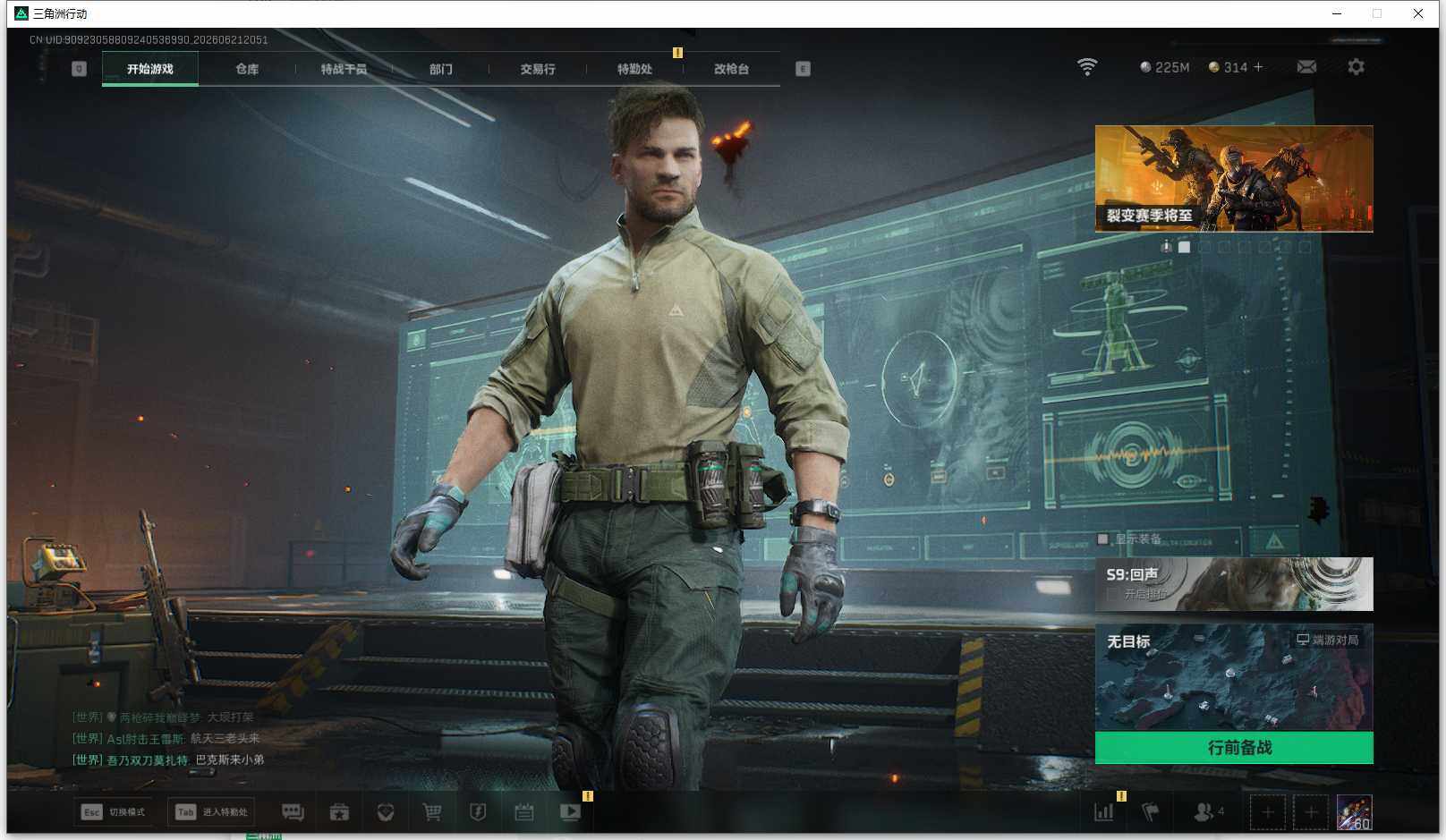
Task: Open the 交易行 tab
Action: (538, 69)
